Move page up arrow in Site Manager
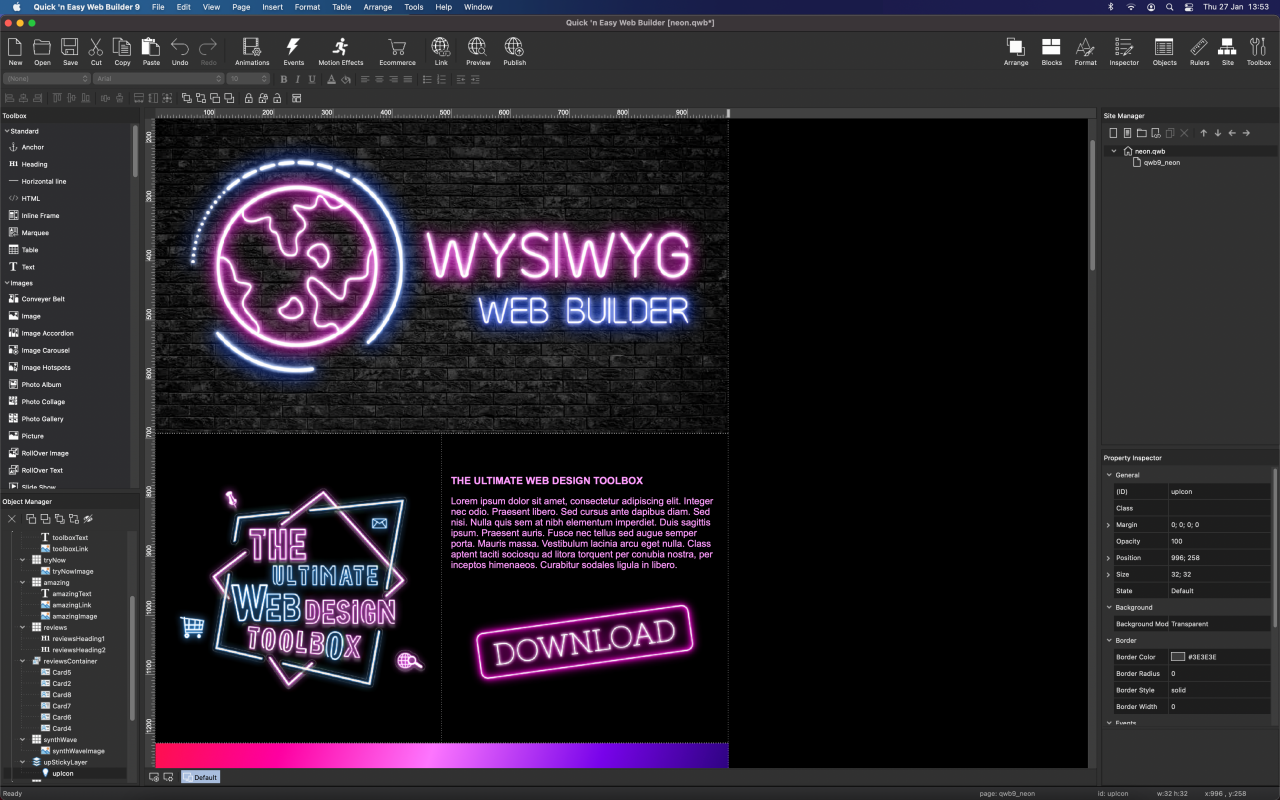 (1204, 133)
